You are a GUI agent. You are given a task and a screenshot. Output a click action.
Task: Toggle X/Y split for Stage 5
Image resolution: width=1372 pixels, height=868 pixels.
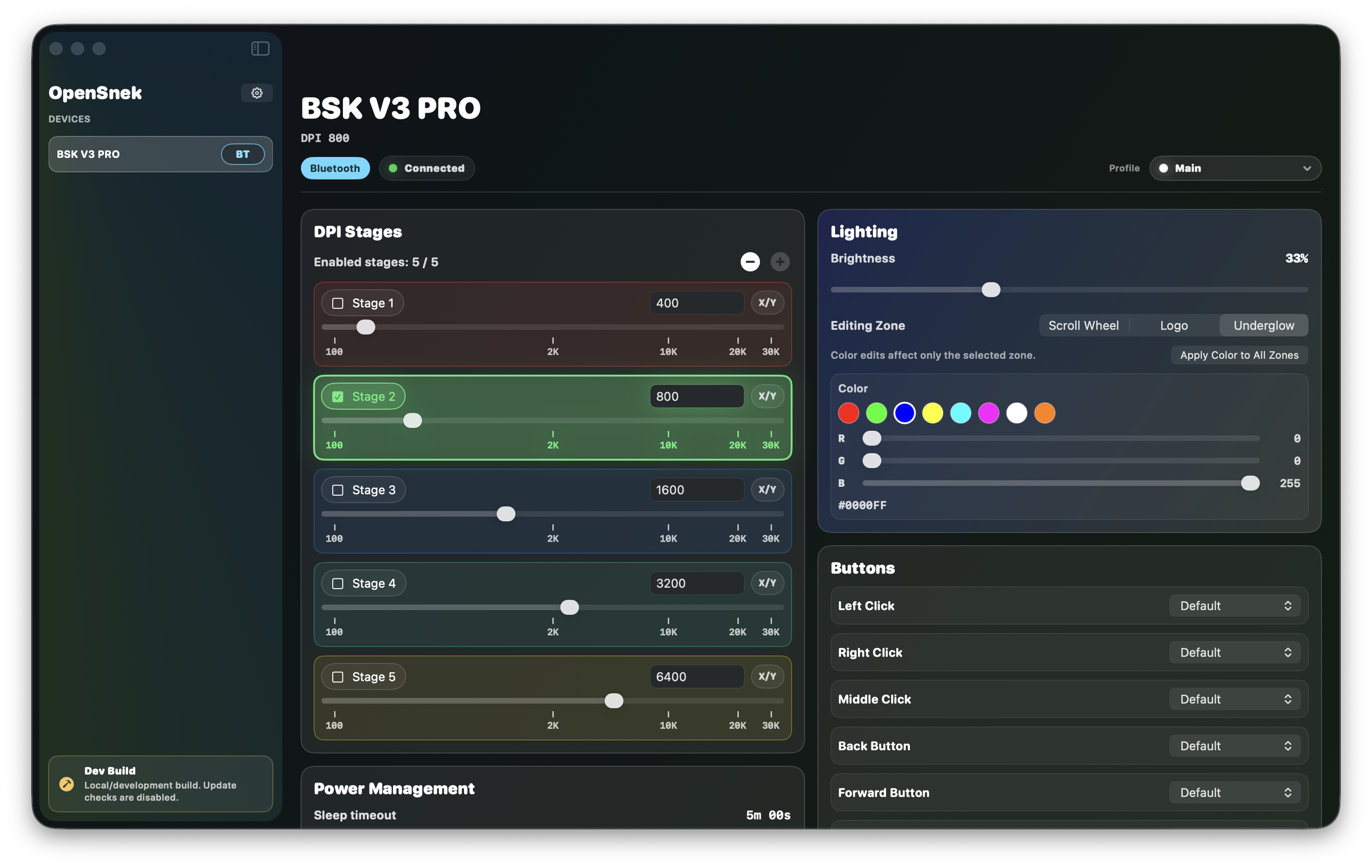click(767, 676)
